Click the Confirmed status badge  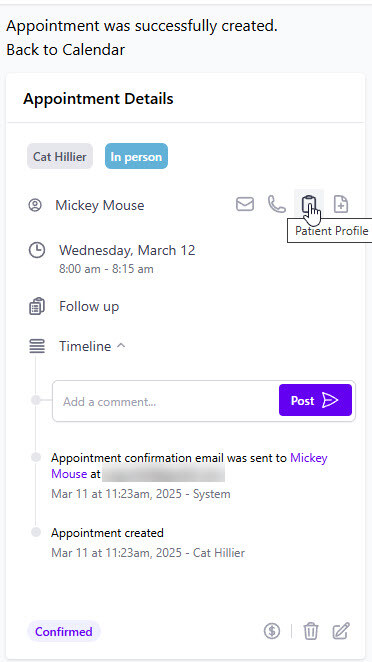pos(64,632)
